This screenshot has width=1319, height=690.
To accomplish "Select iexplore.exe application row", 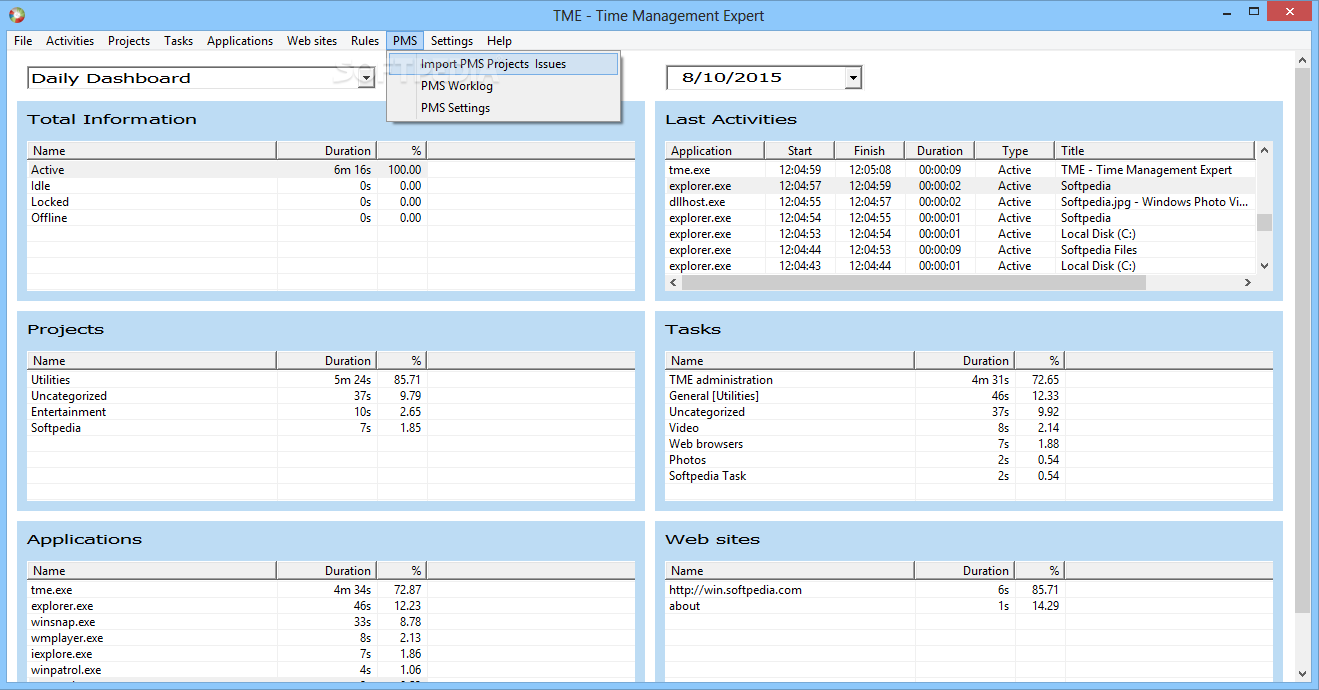I will pyautogui.click(x=330, y=654).
